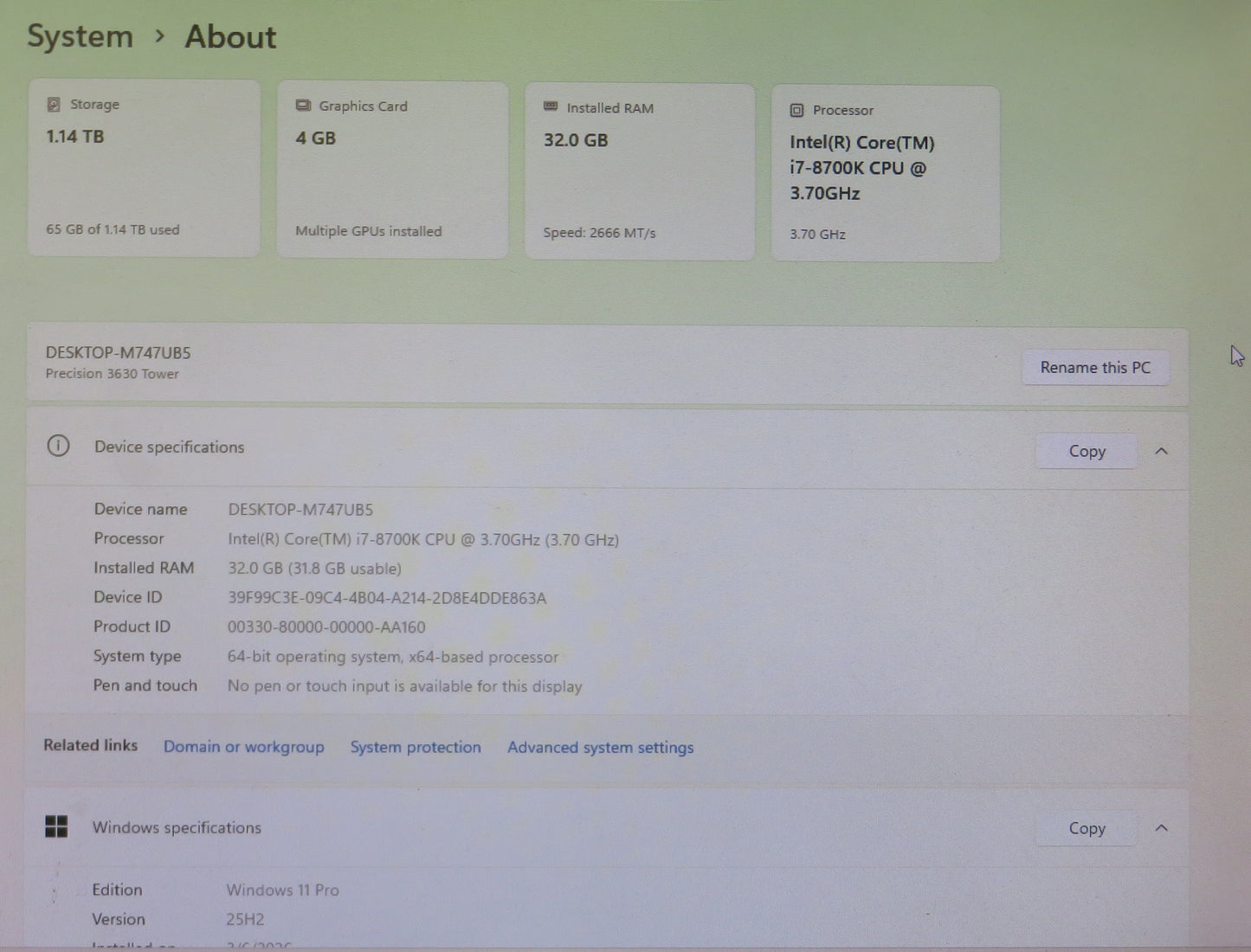Click the Graphics Card icon
1251x952 pixels.
coord(302,105)
